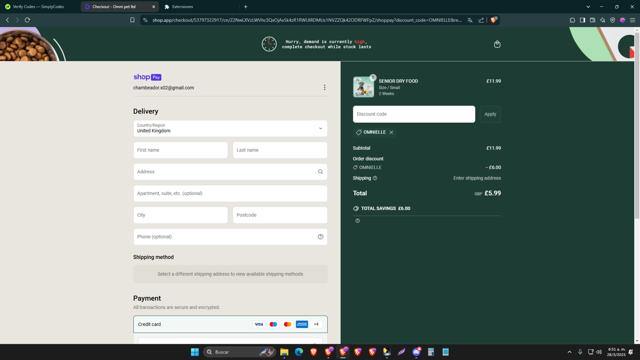Go back in the browser
This screenshot has width=640, height=360.
click(7, 20)
